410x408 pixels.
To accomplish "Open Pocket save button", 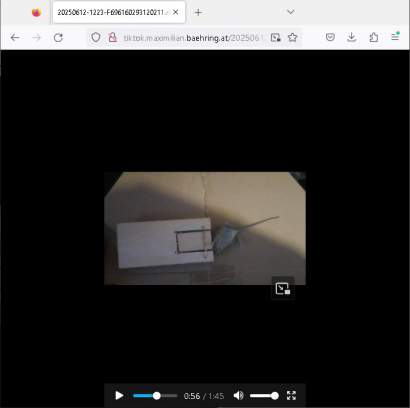I will [x=330, y=37].
